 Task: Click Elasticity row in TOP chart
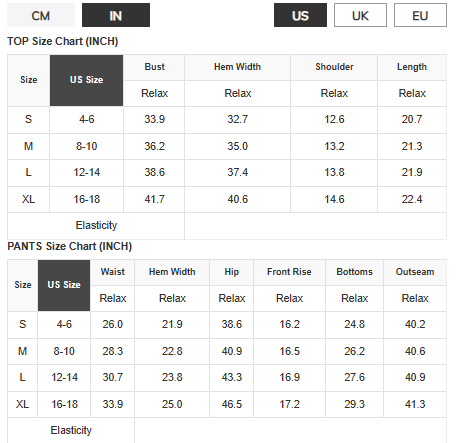(227, 226)
